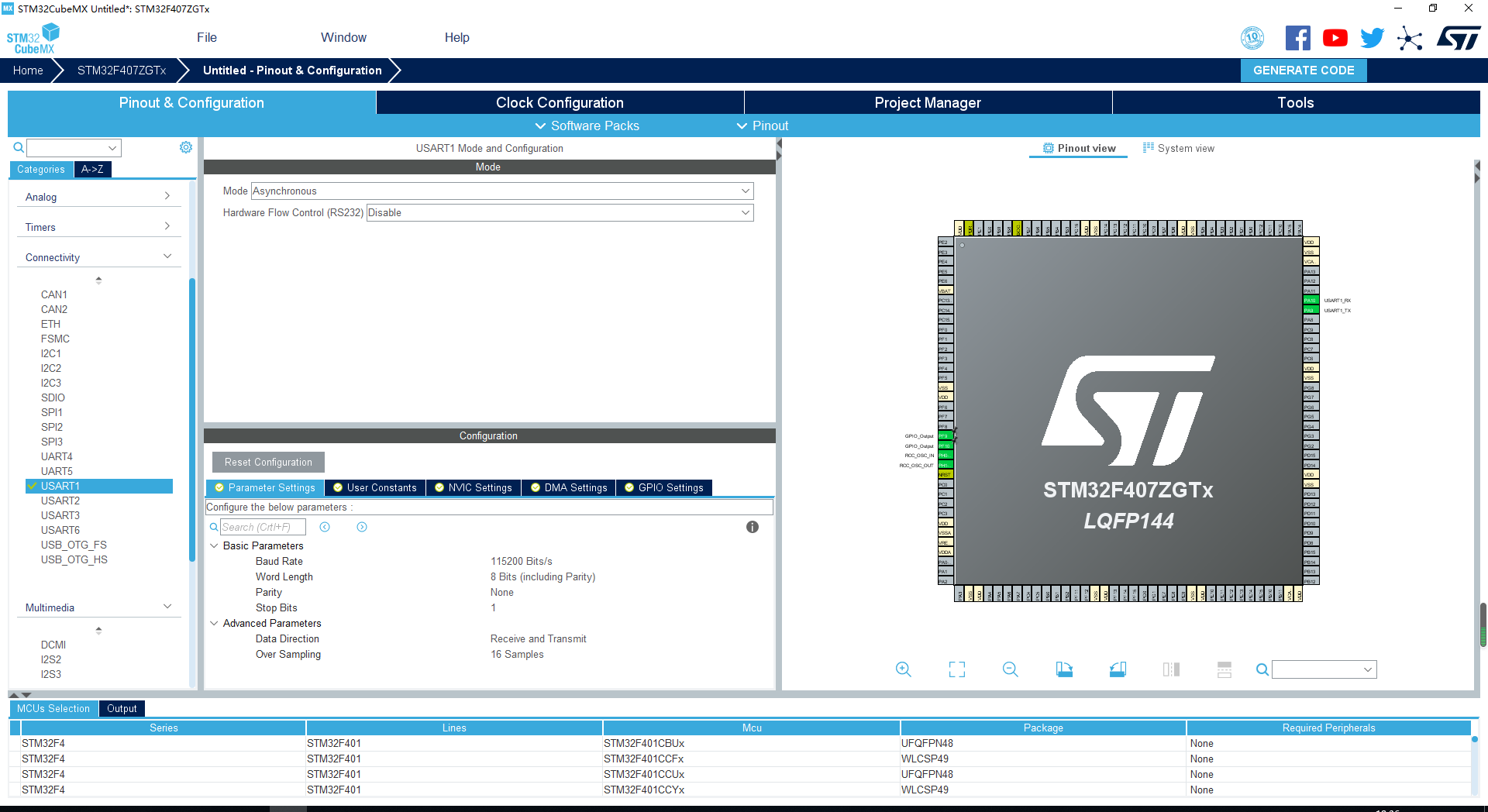Open the File menu

click(206, 36)
